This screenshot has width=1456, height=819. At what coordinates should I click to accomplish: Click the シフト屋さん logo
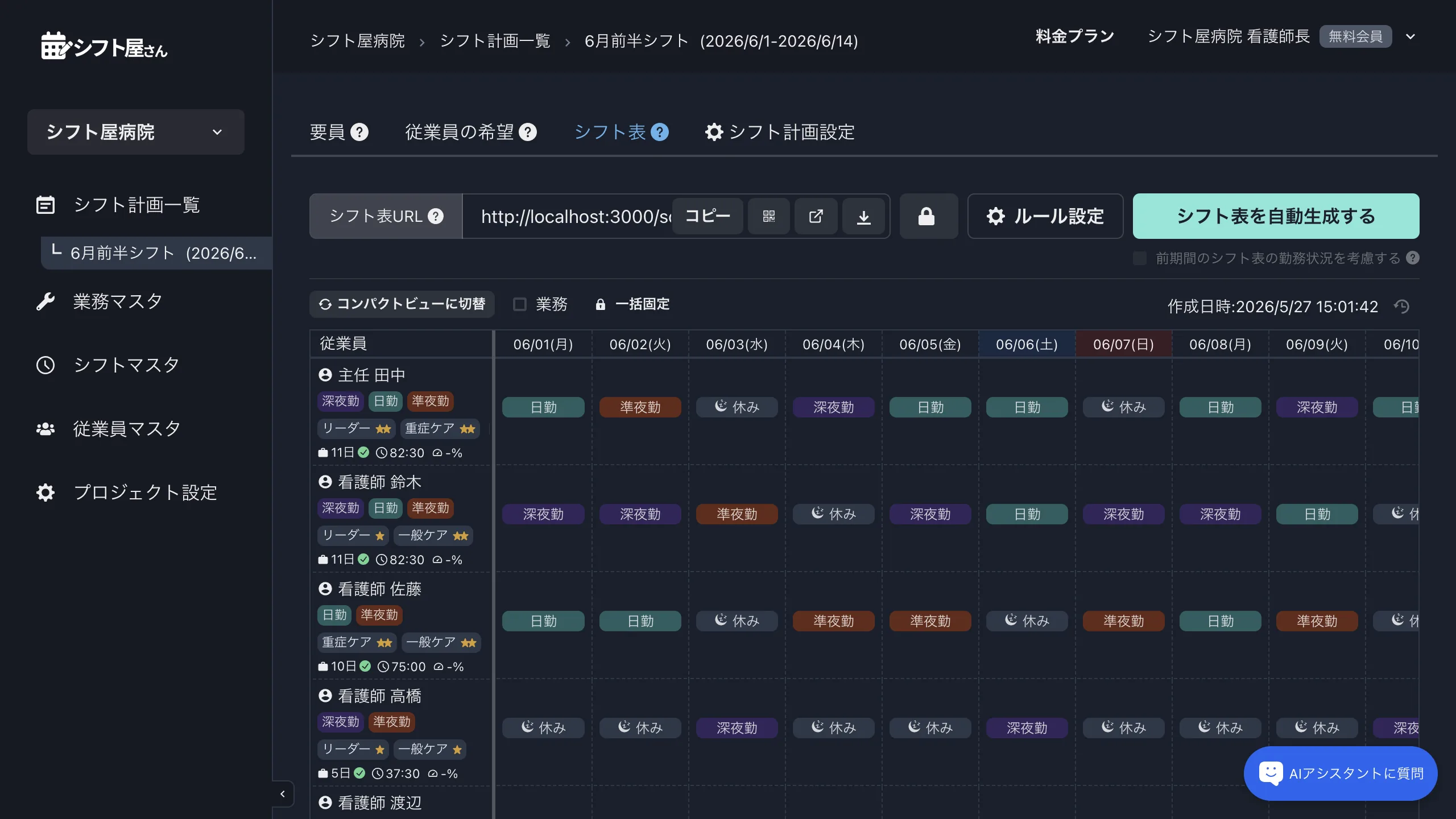104,45
